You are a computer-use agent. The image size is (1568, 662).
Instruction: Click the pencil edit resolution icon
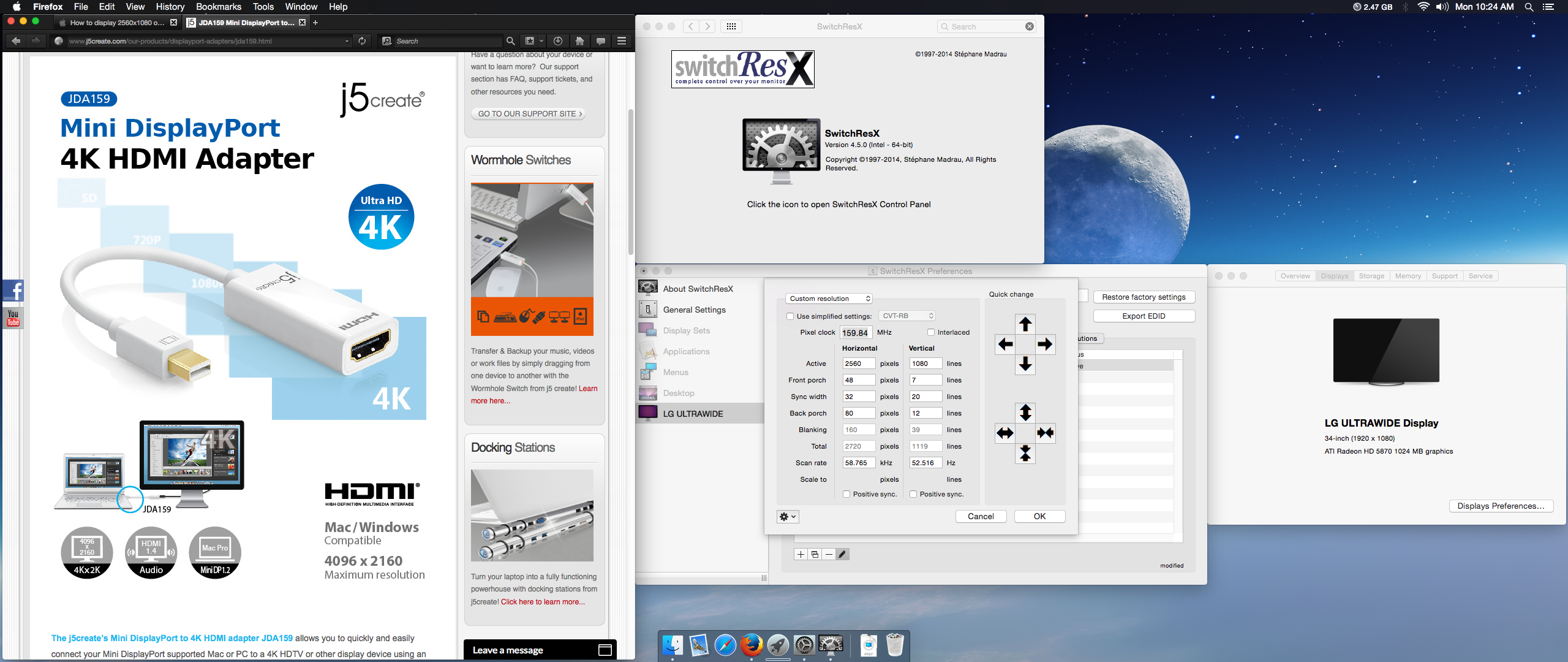(x=842, y=554)
